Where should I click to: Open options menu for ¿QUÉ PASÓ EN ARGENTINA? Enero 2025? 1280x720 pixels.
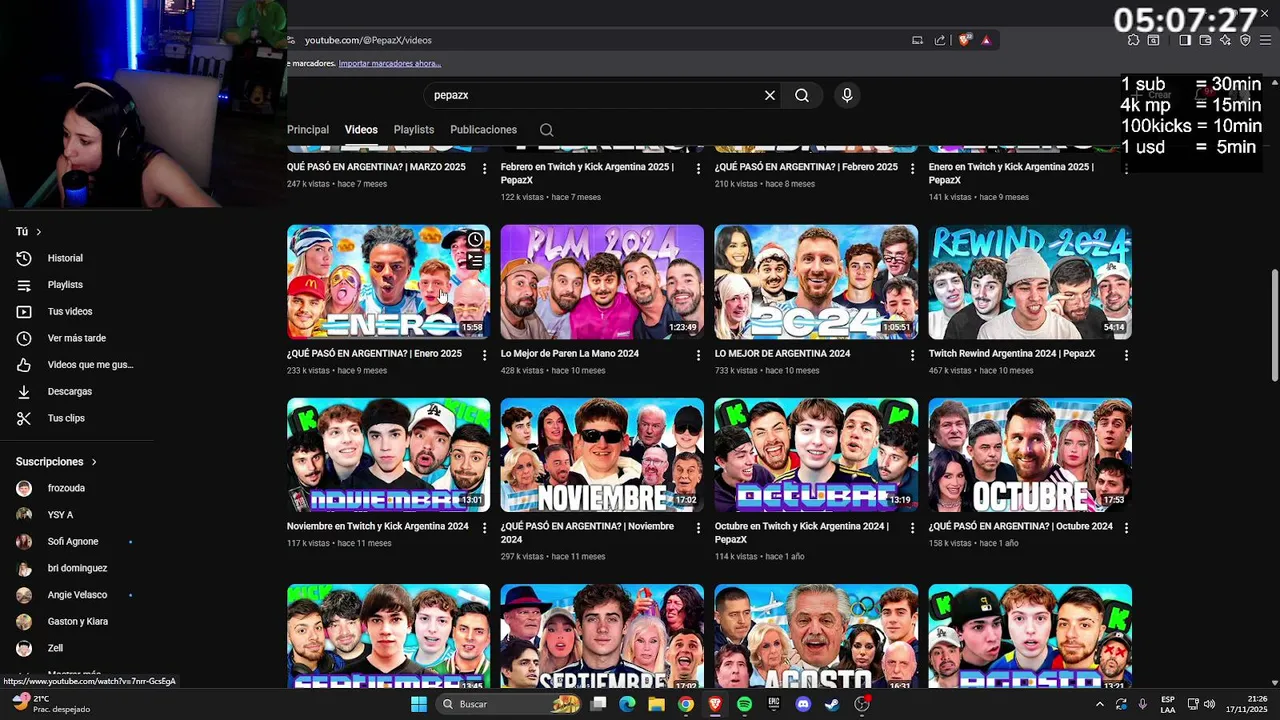[x=484, y=355]
